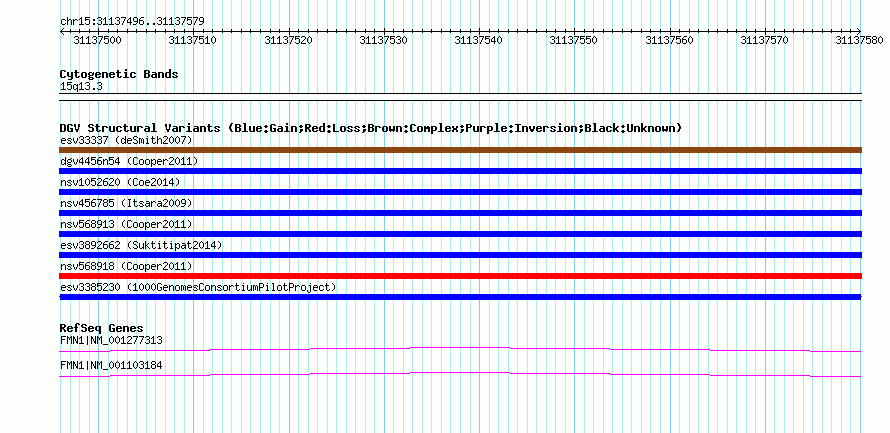Click the blue esv3892662 gain bar

[x=460, y=255]
